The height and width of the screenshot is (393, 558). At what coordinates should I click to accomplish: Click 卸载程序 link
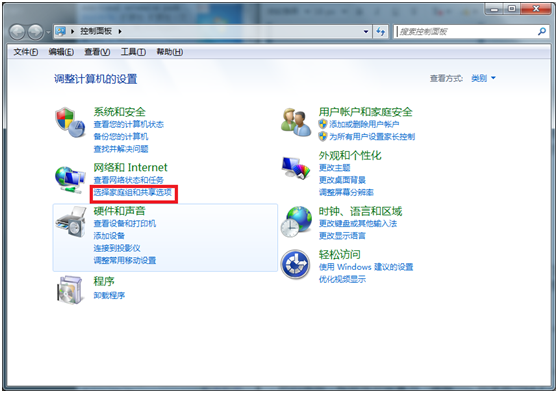tap(109, 295)
